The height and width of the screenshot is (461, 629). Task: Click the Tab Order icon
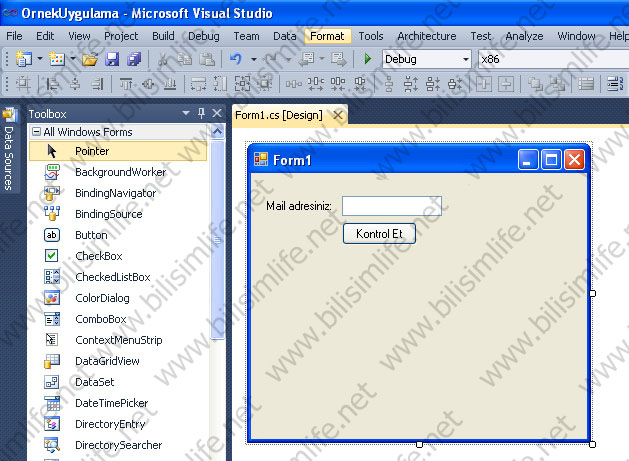(615, 84)
